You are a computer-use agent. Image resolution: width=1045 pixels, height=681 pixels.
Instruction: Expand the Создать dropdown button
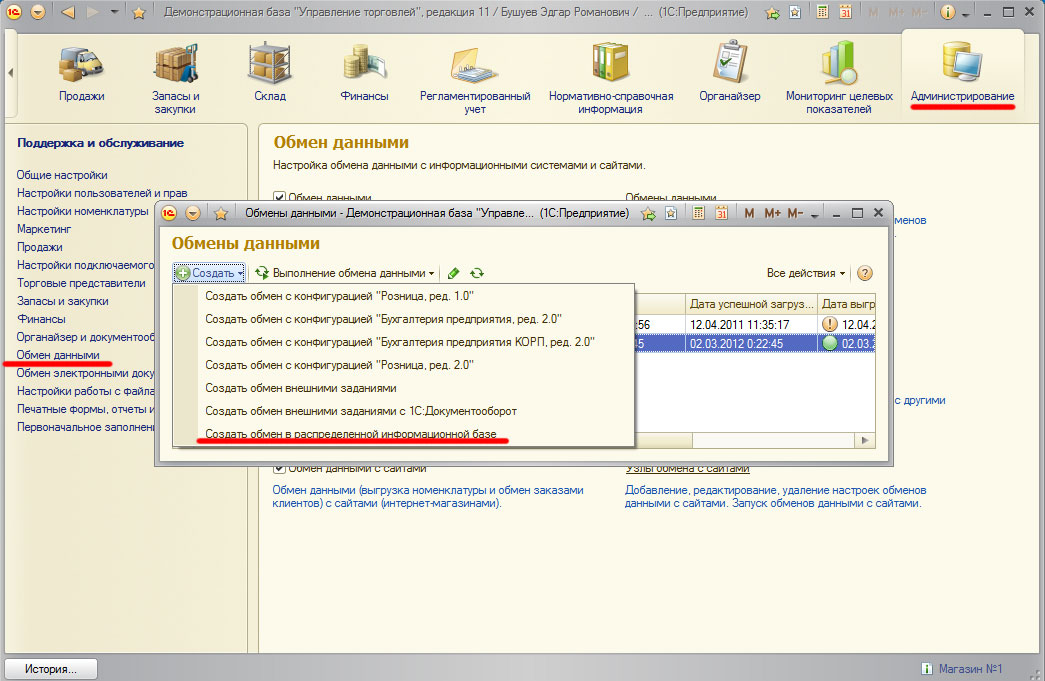coord(209,273)
